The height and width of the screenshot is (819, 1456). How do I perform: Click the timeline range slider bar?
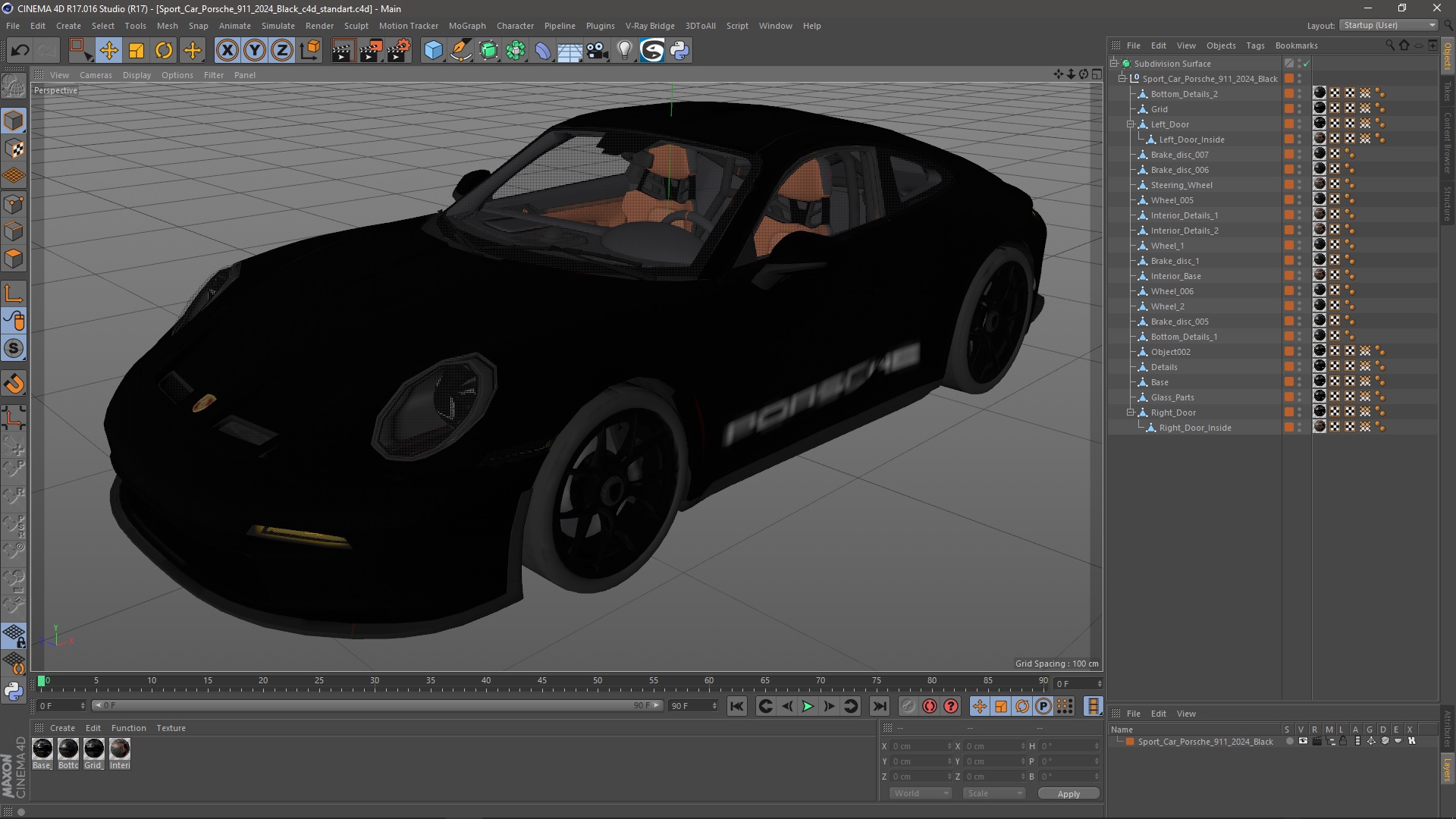377,705
